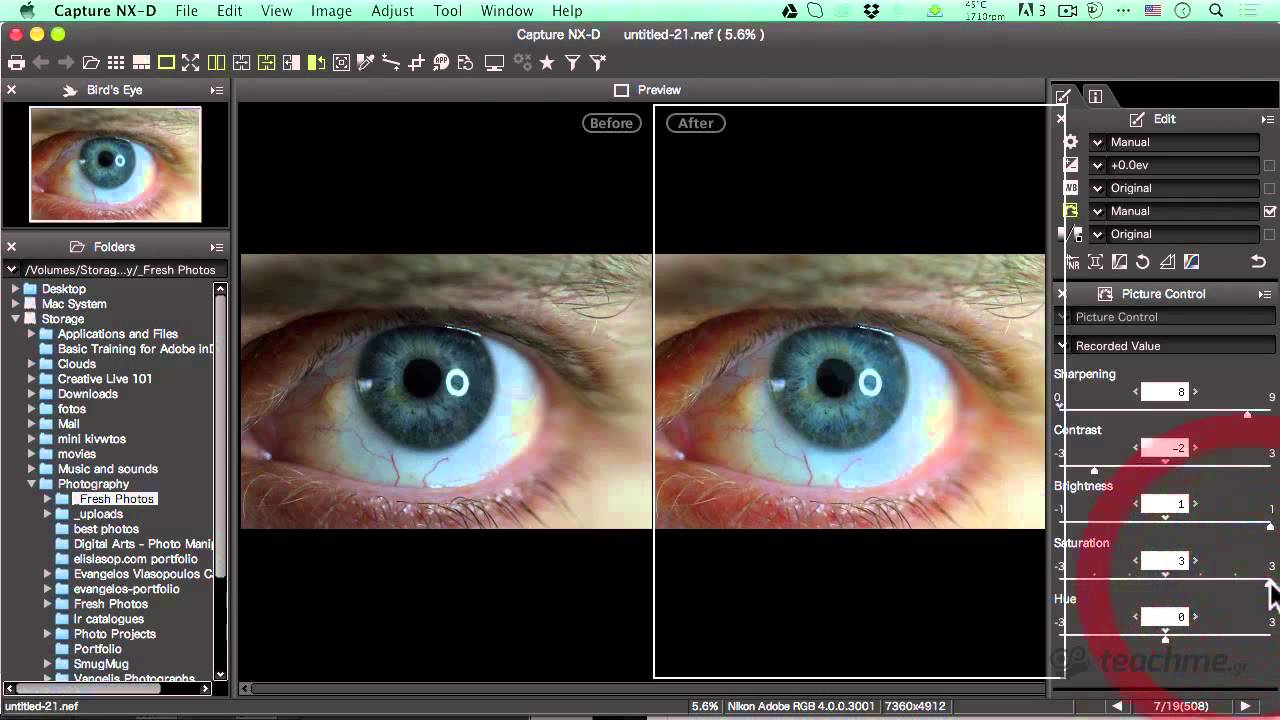Select the Downloads folder
The width and height of the screenshot is (1280, 720).
(x=87, y=394)
